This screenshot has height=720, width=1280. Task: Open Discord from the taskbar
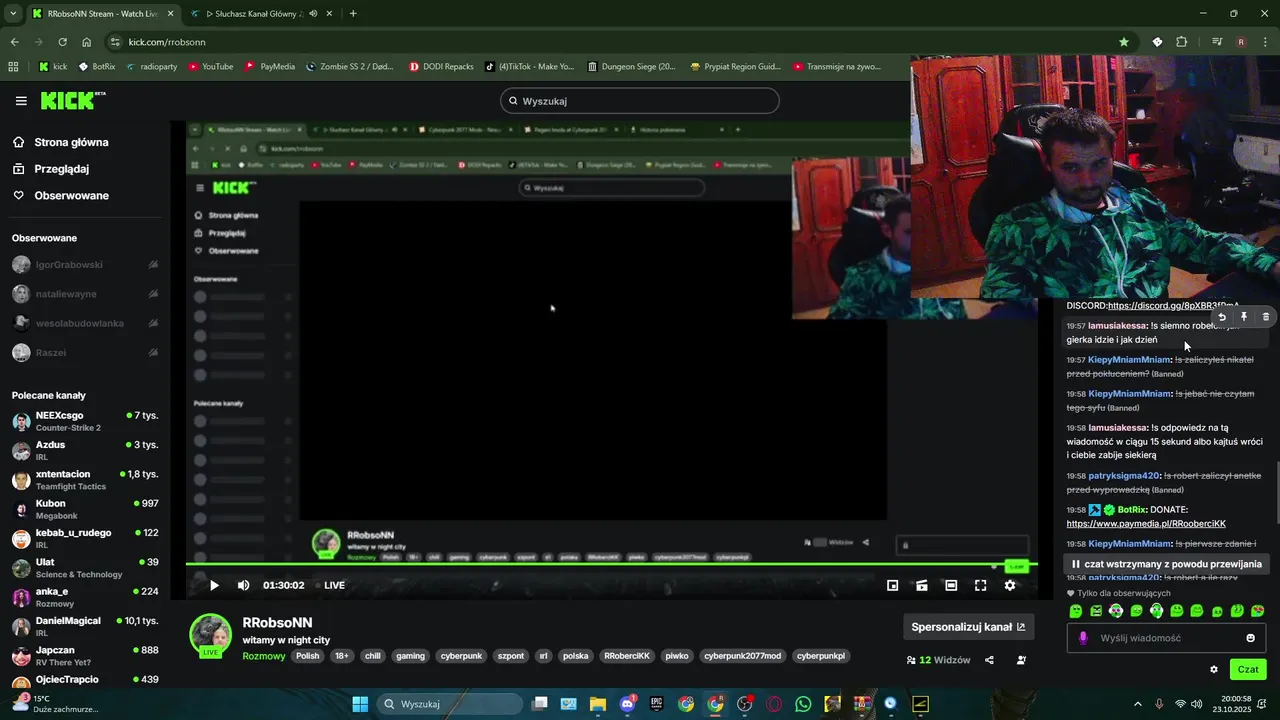[627, 704]
